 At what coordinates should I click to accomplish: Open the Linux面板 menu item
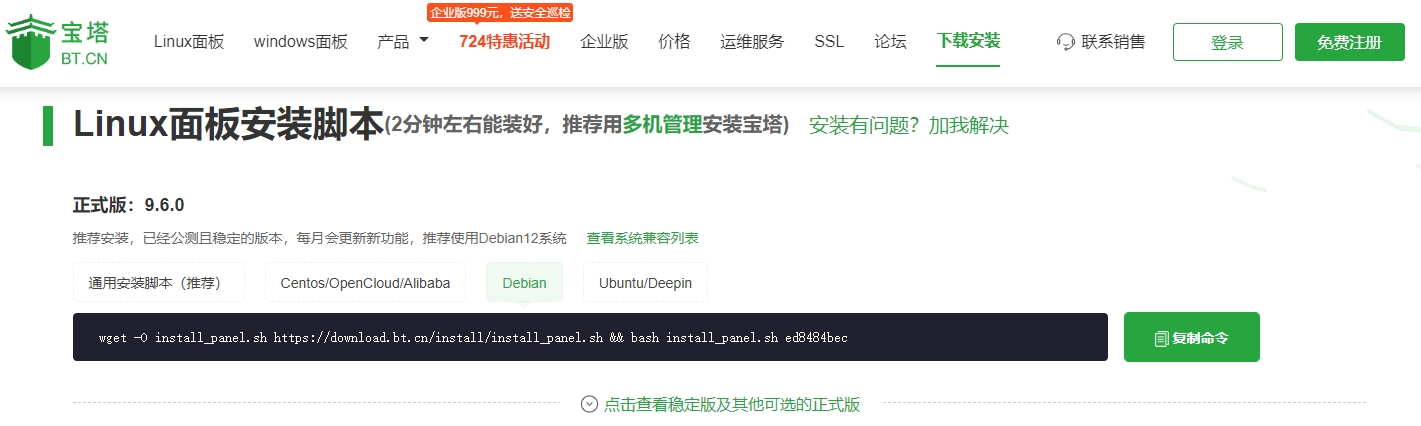click(189, 42)
